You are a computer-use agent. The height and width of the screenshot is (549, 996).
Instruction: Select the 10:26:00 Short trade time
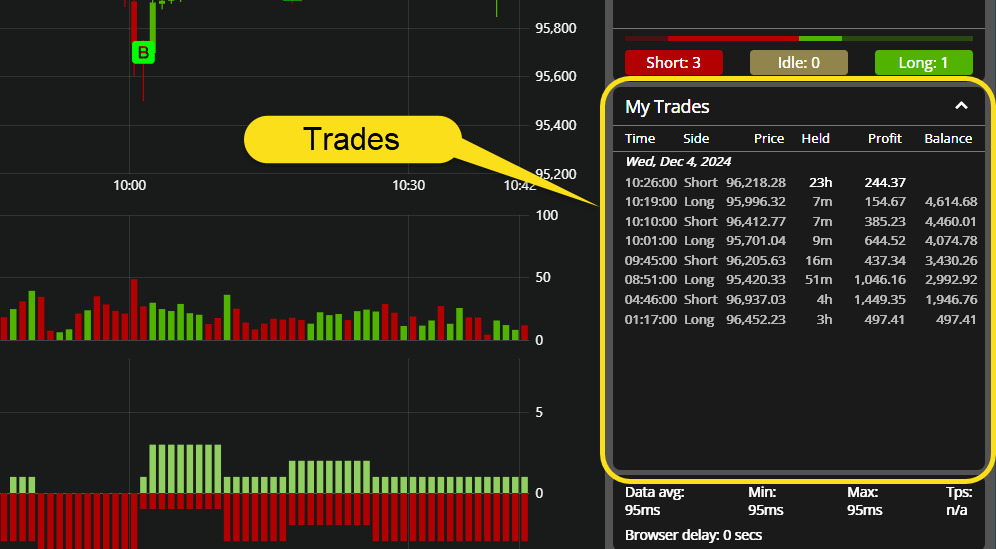[x=650, y=182]
